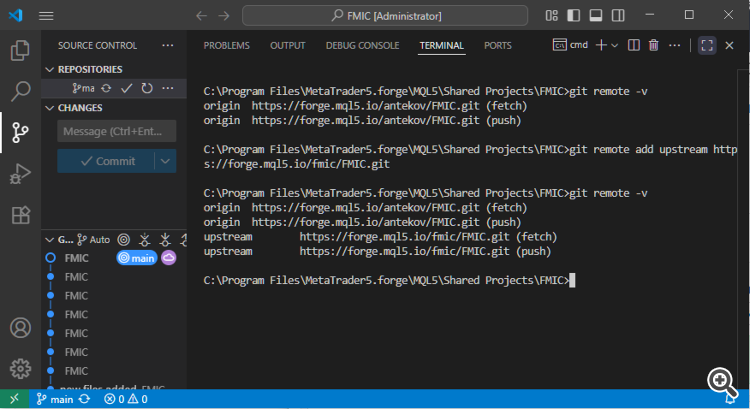Open more actions for the repository row
Viewport: 750px width, 409px height.
(167, 88)
